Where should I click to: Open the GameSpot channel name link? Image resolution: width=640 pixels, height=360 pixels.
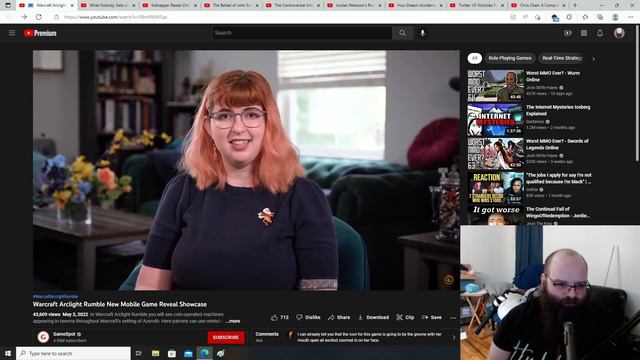pyautogui.click(x=64, y=334)
